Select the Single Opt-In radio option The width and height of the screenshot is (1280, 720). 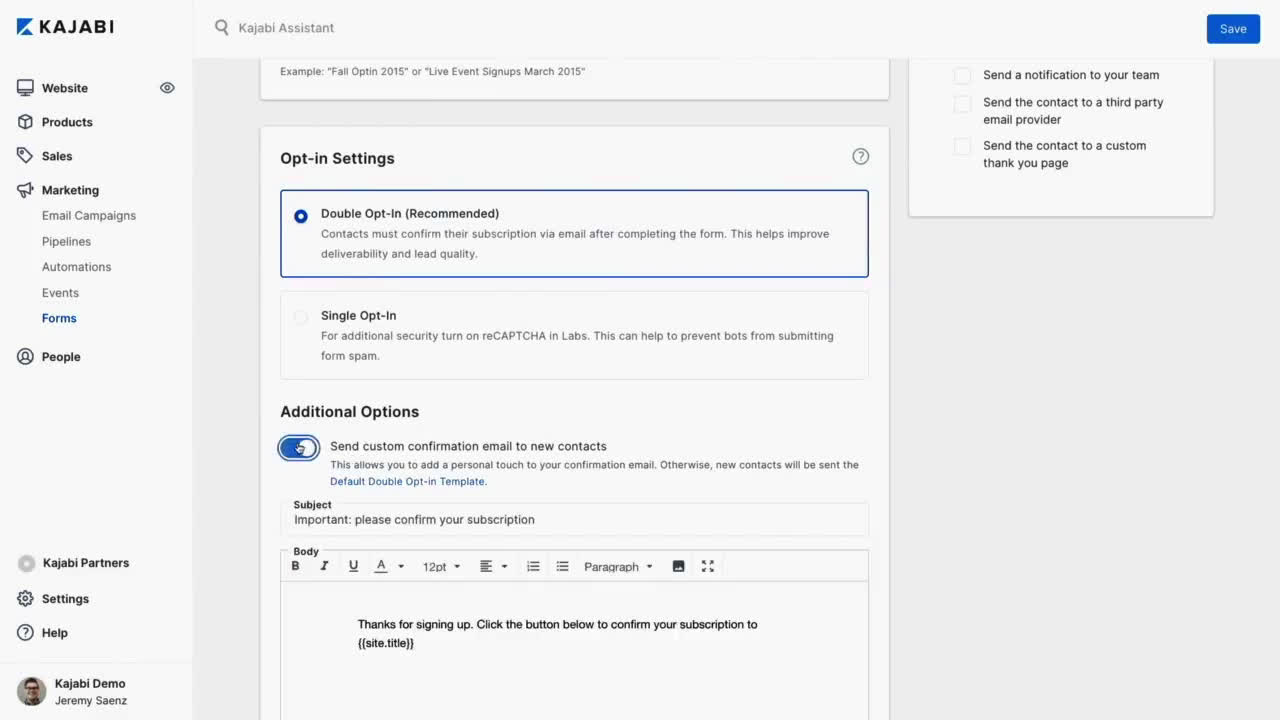tap(301, 317)
